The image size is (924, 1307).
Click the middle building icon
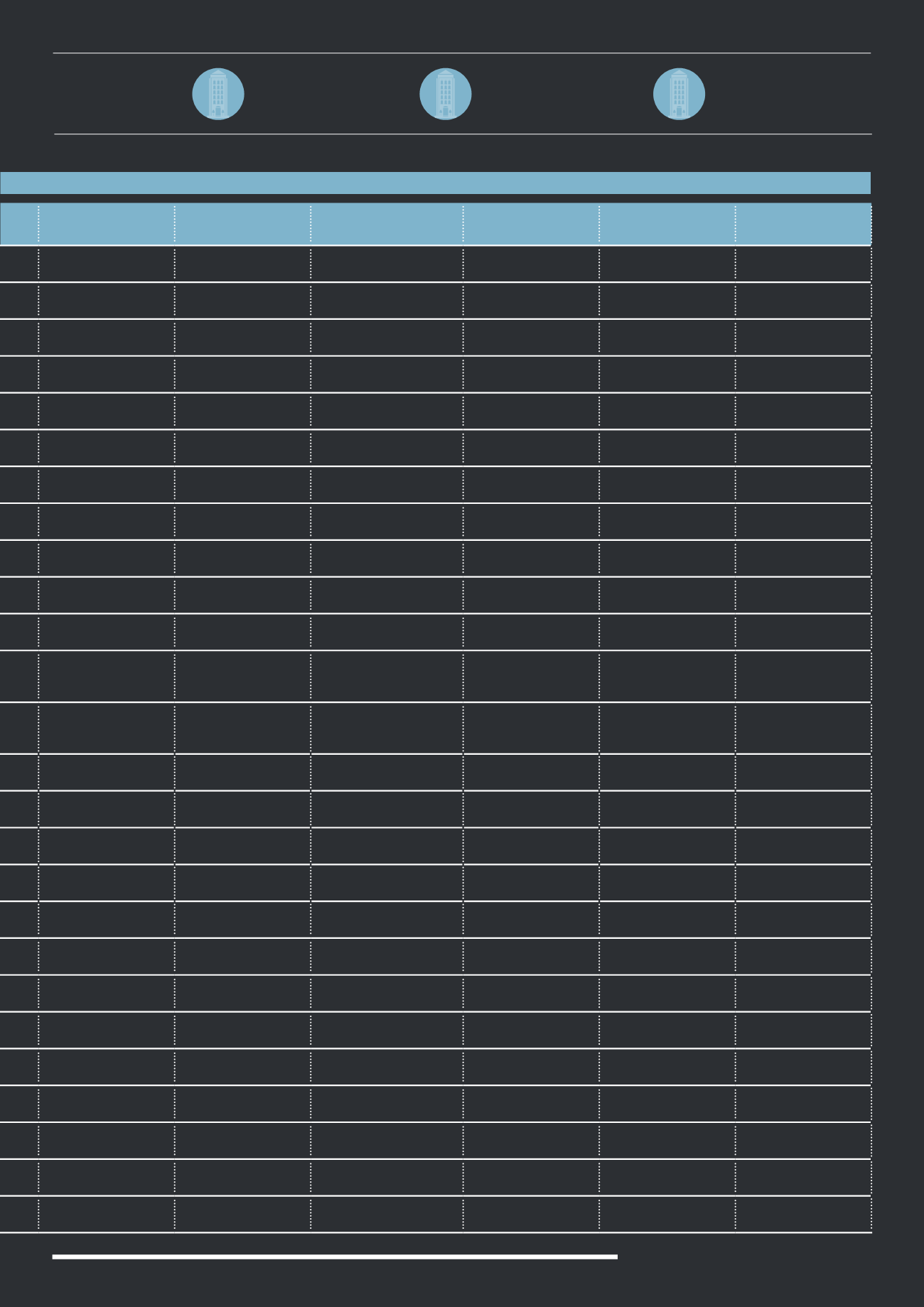pos(446,94)
